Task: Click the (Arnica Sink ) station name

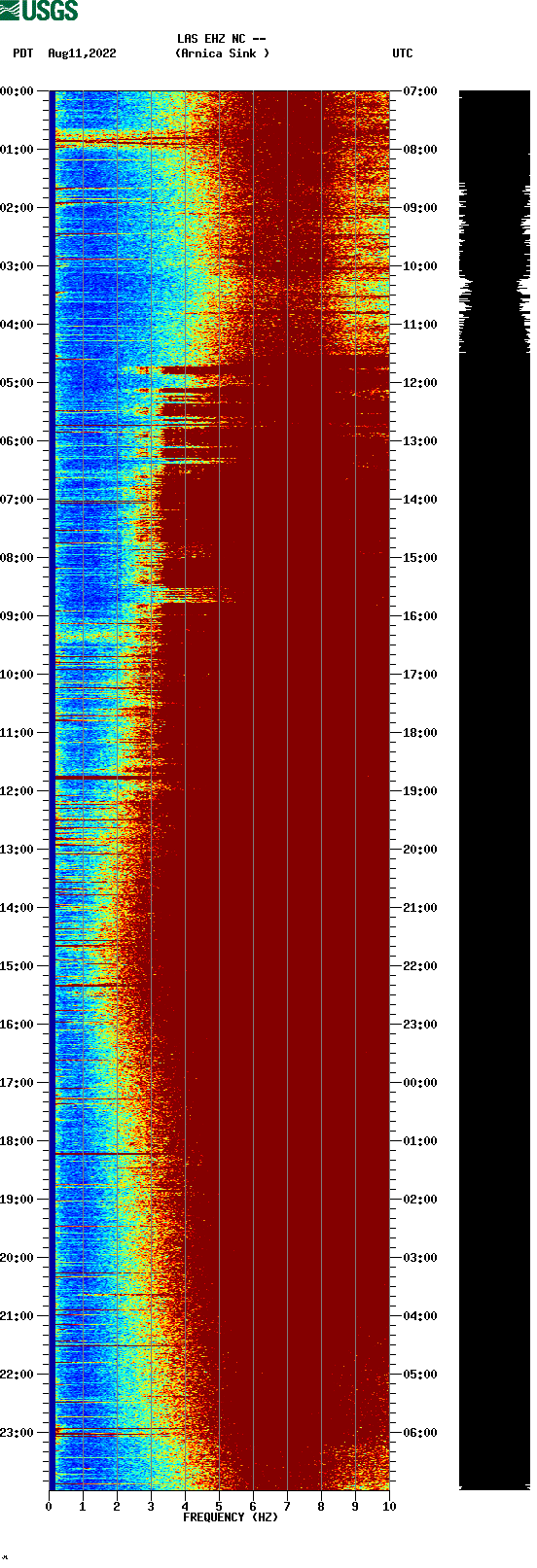Action: click(222, 53)
